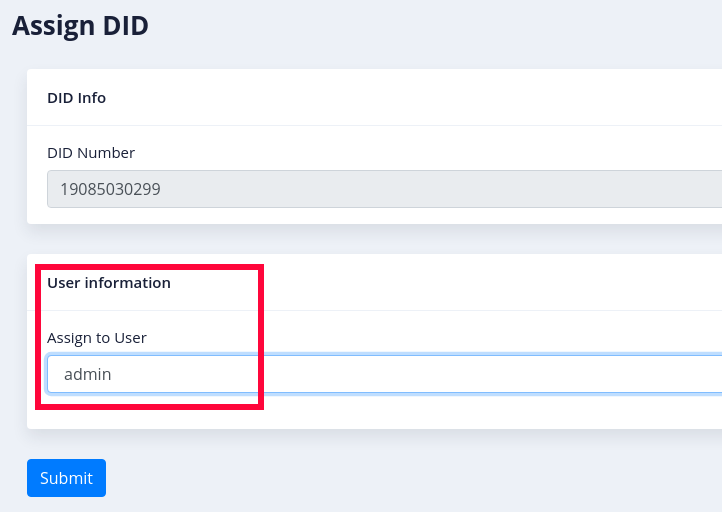Click the word Assign in the page title
Viewport: 722px width, 512px height.
pos(55,27)
